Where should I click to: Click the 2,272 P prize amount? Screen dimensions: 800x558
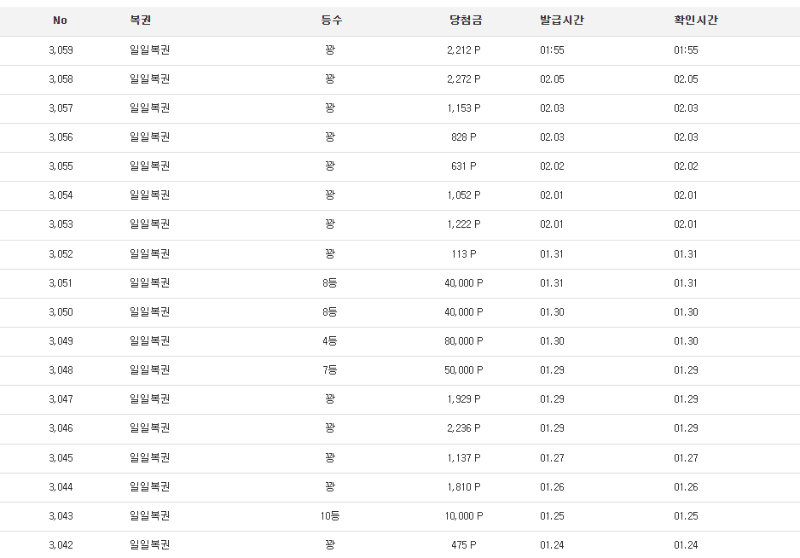(464, 79)
